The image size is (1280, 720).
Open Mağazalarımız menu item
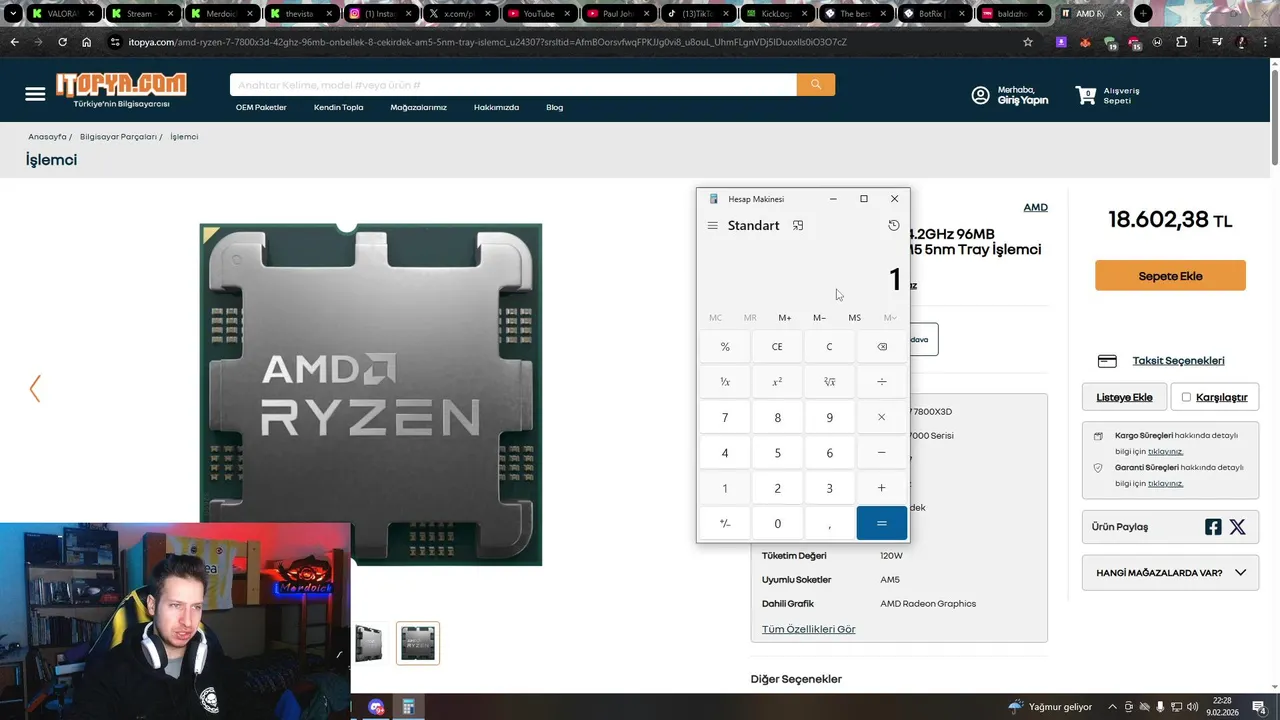(418, 107)
